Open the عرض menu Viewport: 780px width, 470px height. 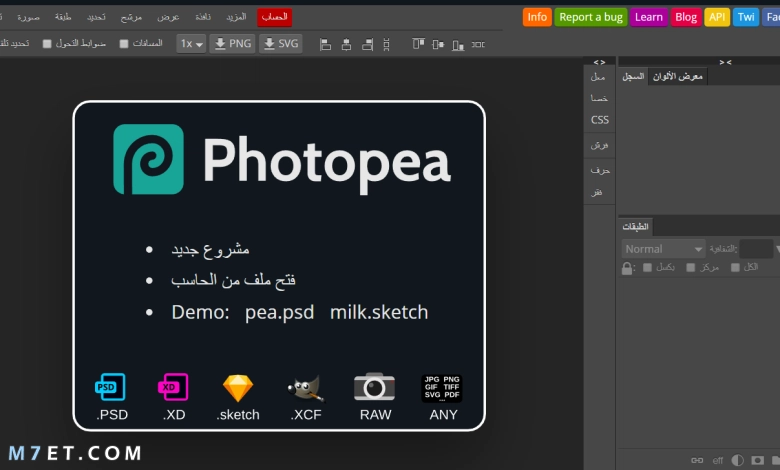coord(168,17)
